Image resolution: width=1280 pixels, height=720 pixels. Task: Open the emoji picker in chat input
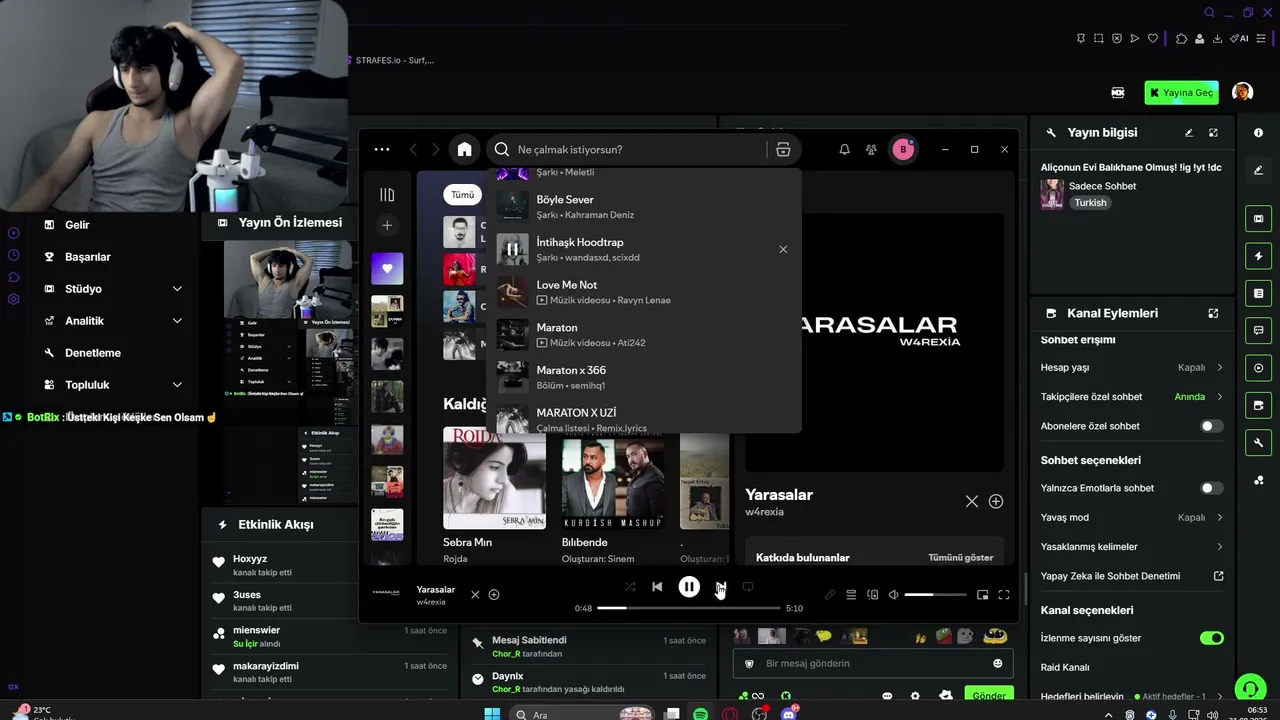(x=997, y=663)
